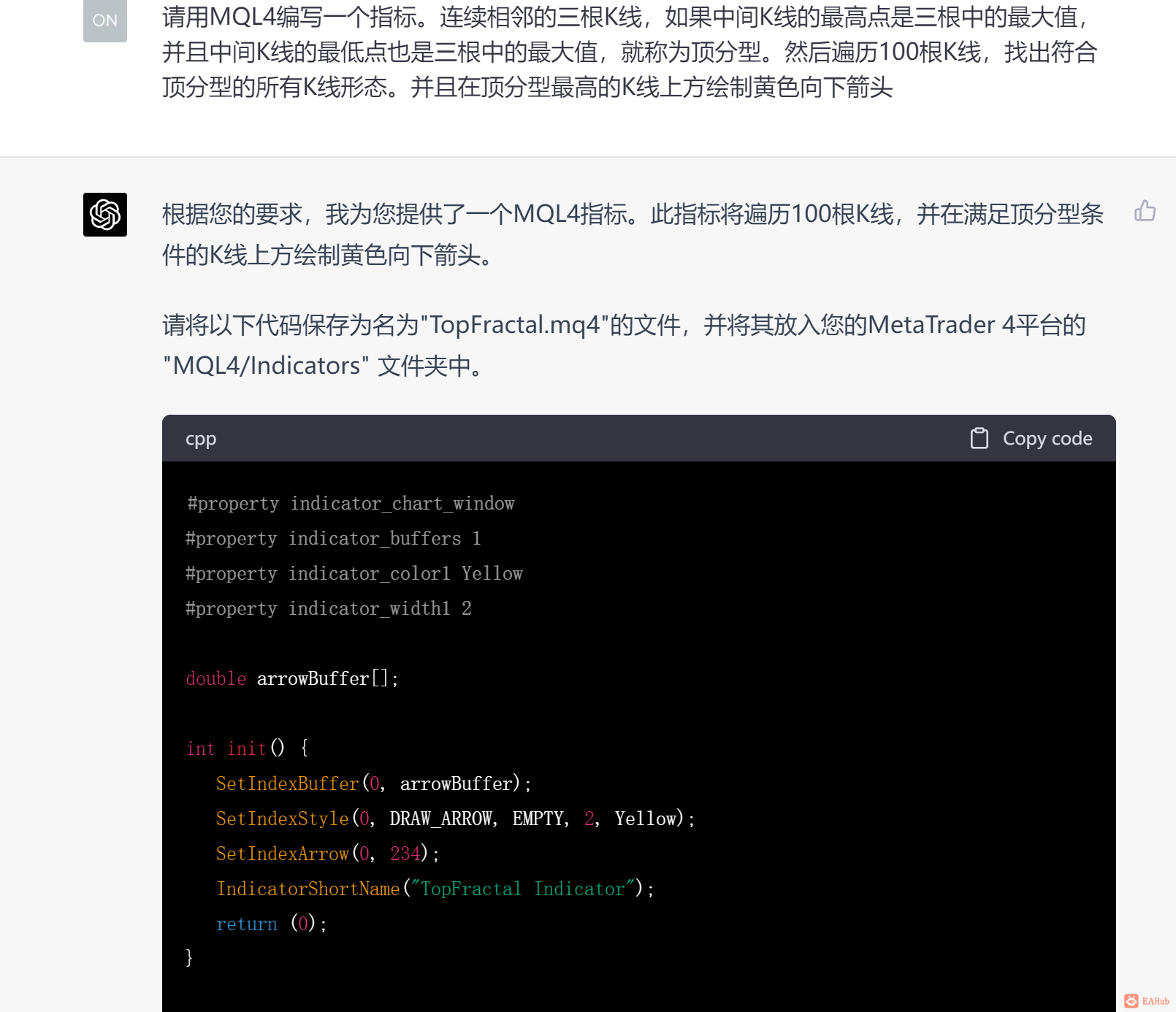Click the clipboard icon beside Copy code

(x=977, y=438)
